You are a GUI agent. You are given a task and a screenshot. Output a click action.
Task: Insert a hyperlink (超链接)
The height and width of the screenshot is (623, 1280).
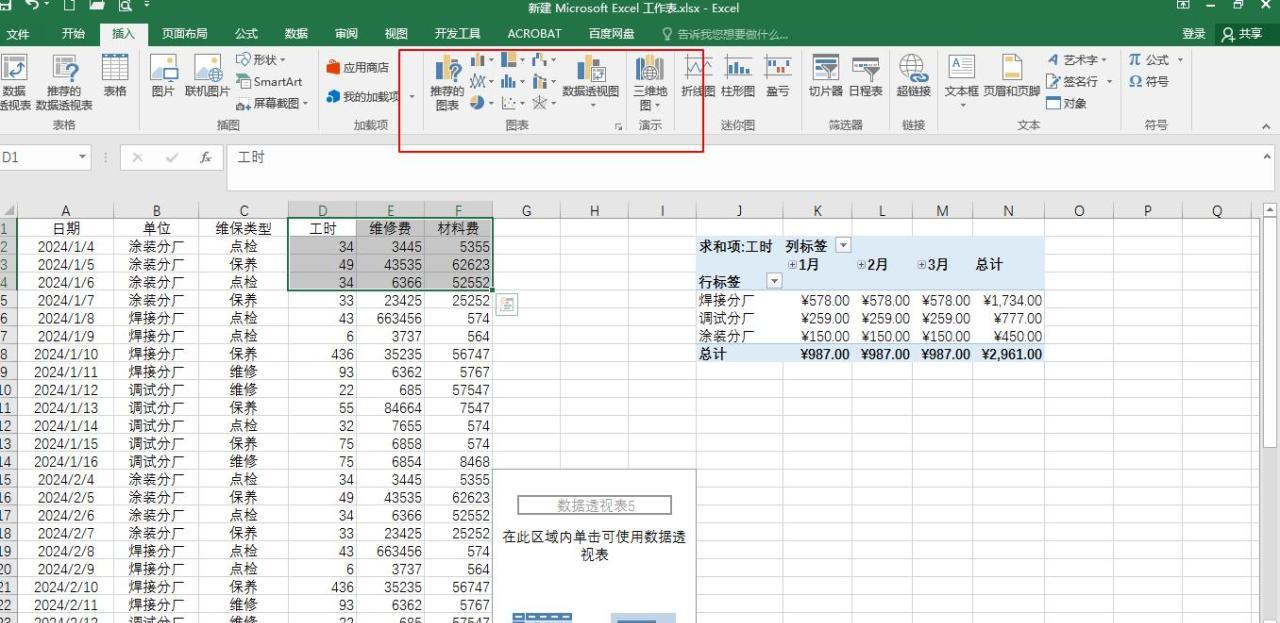[x=913, y=76]
